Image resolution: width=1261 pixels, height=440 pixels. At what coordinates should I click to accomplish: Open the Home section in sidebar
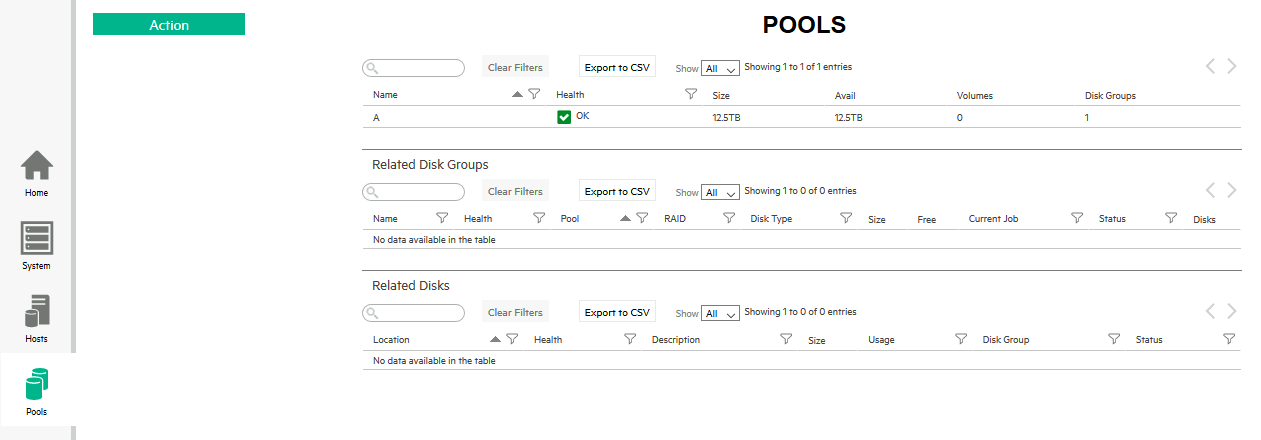(x=37, y=174)
